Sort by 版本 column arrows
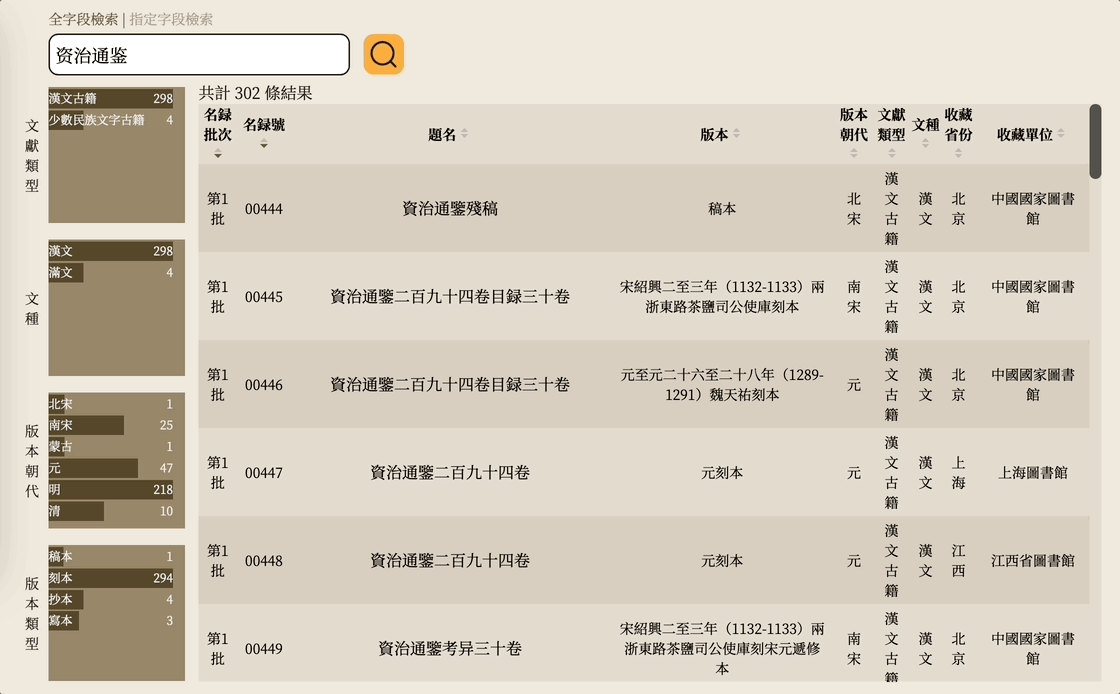The height and width of the screenshot is (694, 1120). (736, 134)
